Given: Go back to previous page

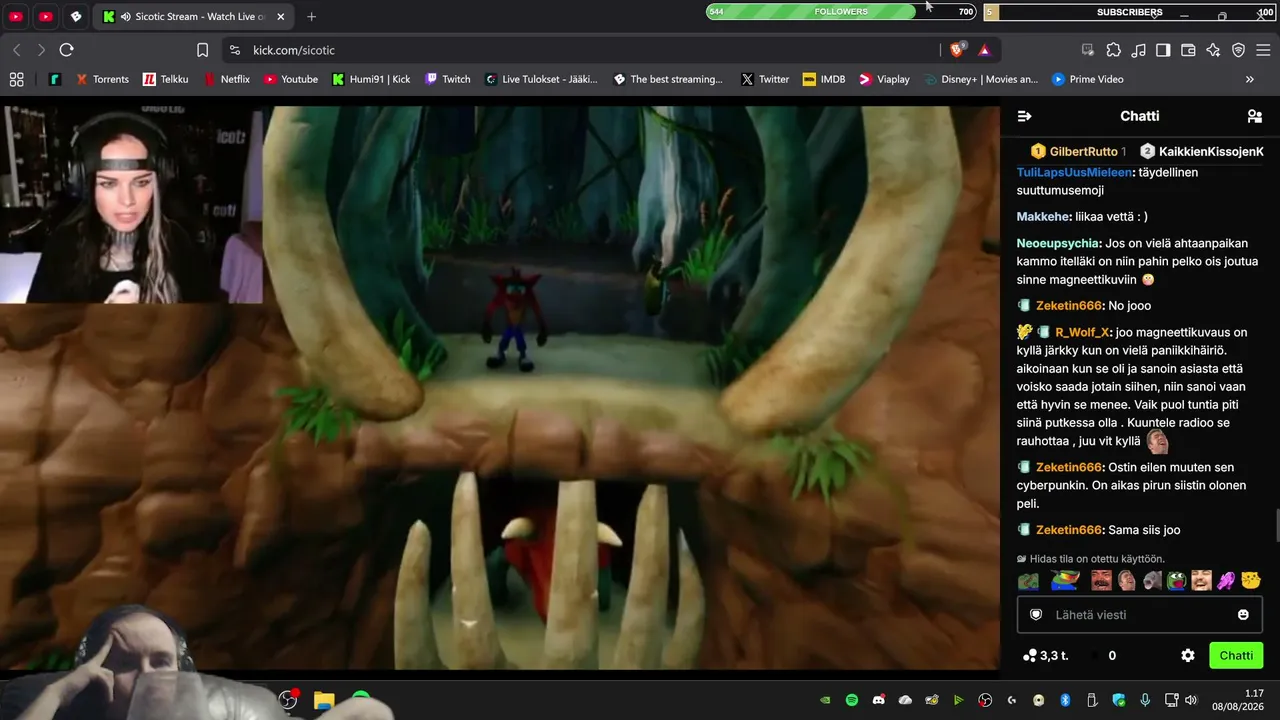Looking at the screenshot, I should pos(17,50).
